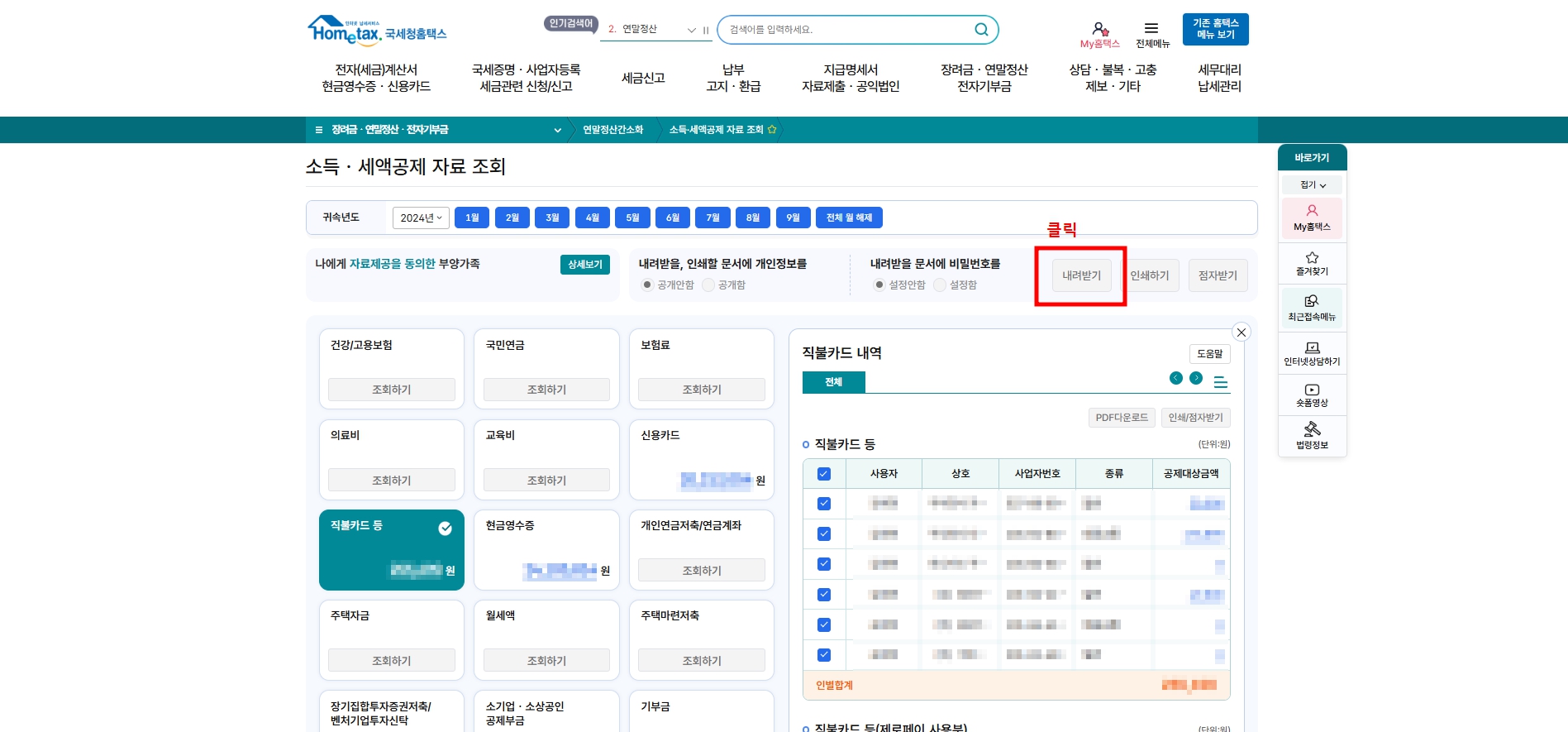The image size is (1568, 732).
Task: Select 직불카드 등 card
Action: click(391, 549)
